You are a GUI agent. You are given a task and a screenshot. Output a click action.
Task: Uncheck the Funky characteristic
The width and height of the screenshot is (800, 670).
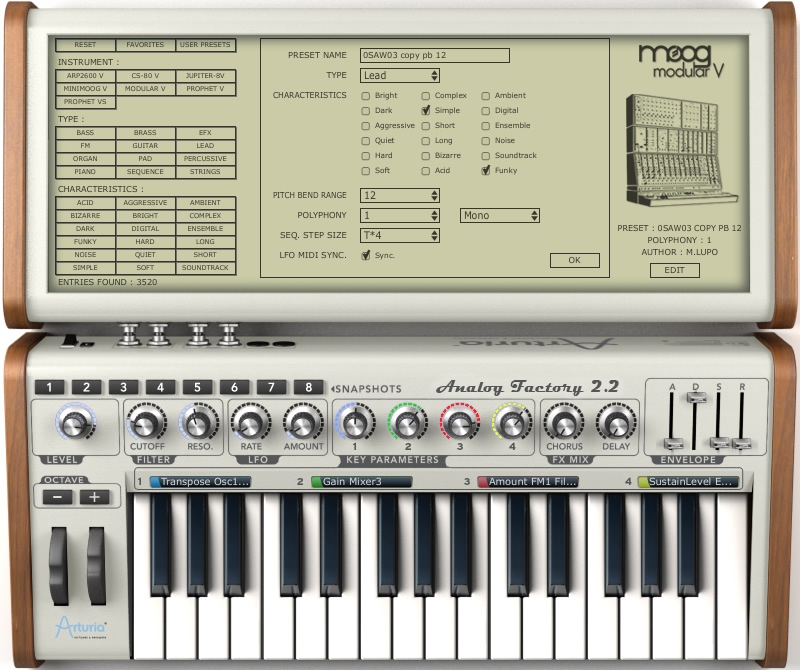point(486,171)
